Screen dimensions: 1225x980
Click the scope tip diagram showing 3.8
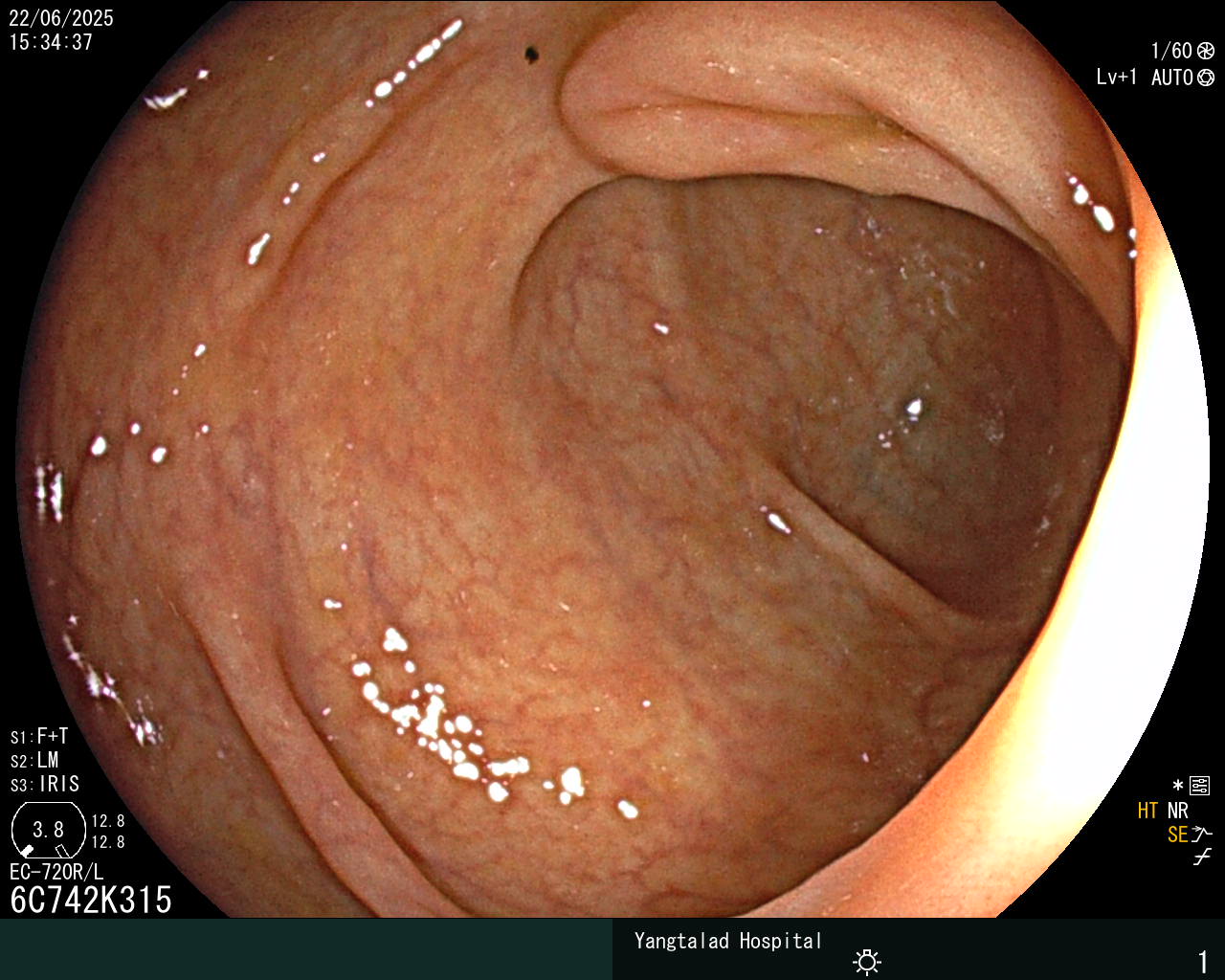[x=48, y=830]
